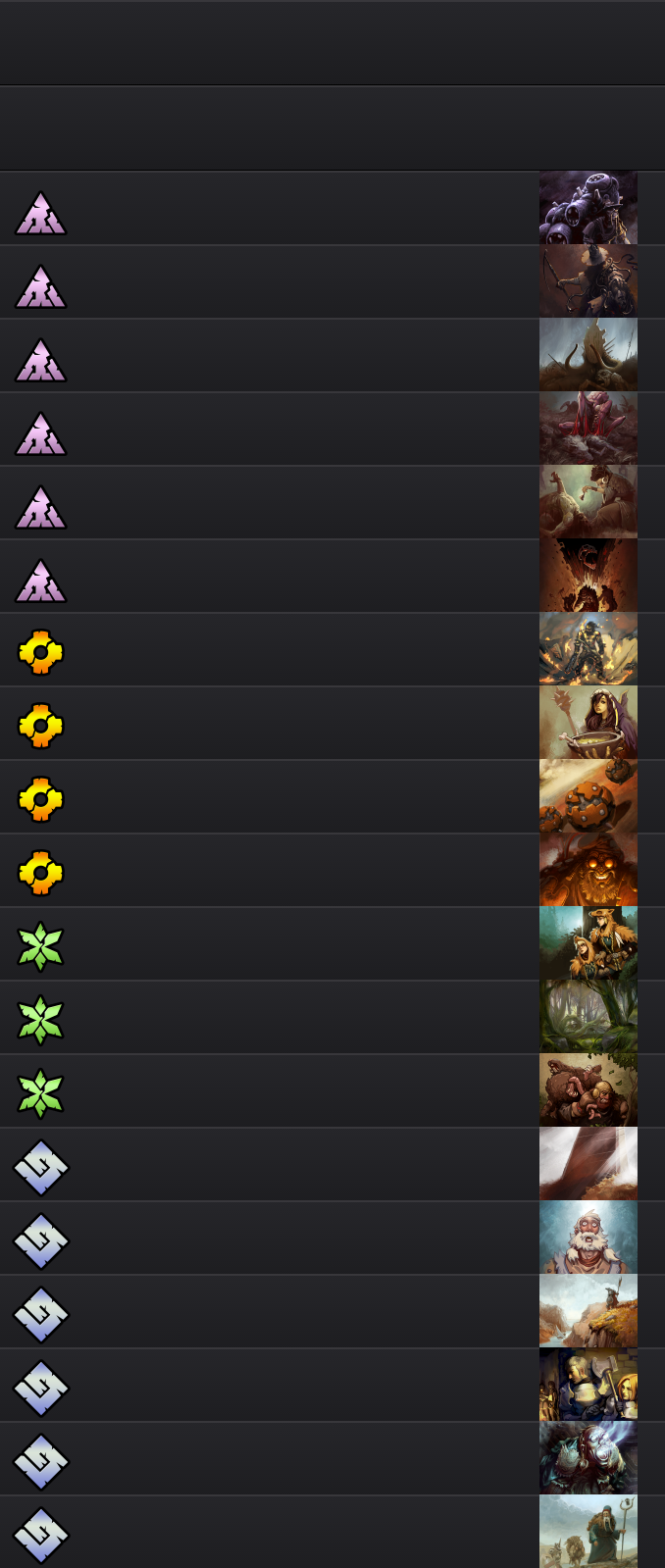Open the hooded woman holding soup bowl thumbnail
Image resolution: width=665 pixels, height=1568 pixels.
click(x=588, y=723)
